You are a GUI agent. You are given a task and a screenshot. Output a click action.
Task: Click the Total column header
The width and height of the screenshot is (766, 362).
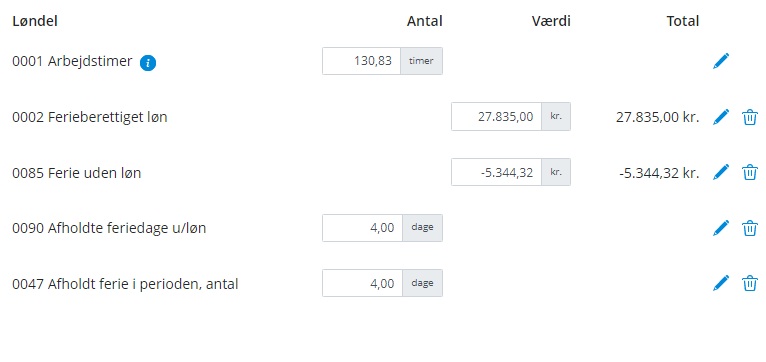coord(683,21)
